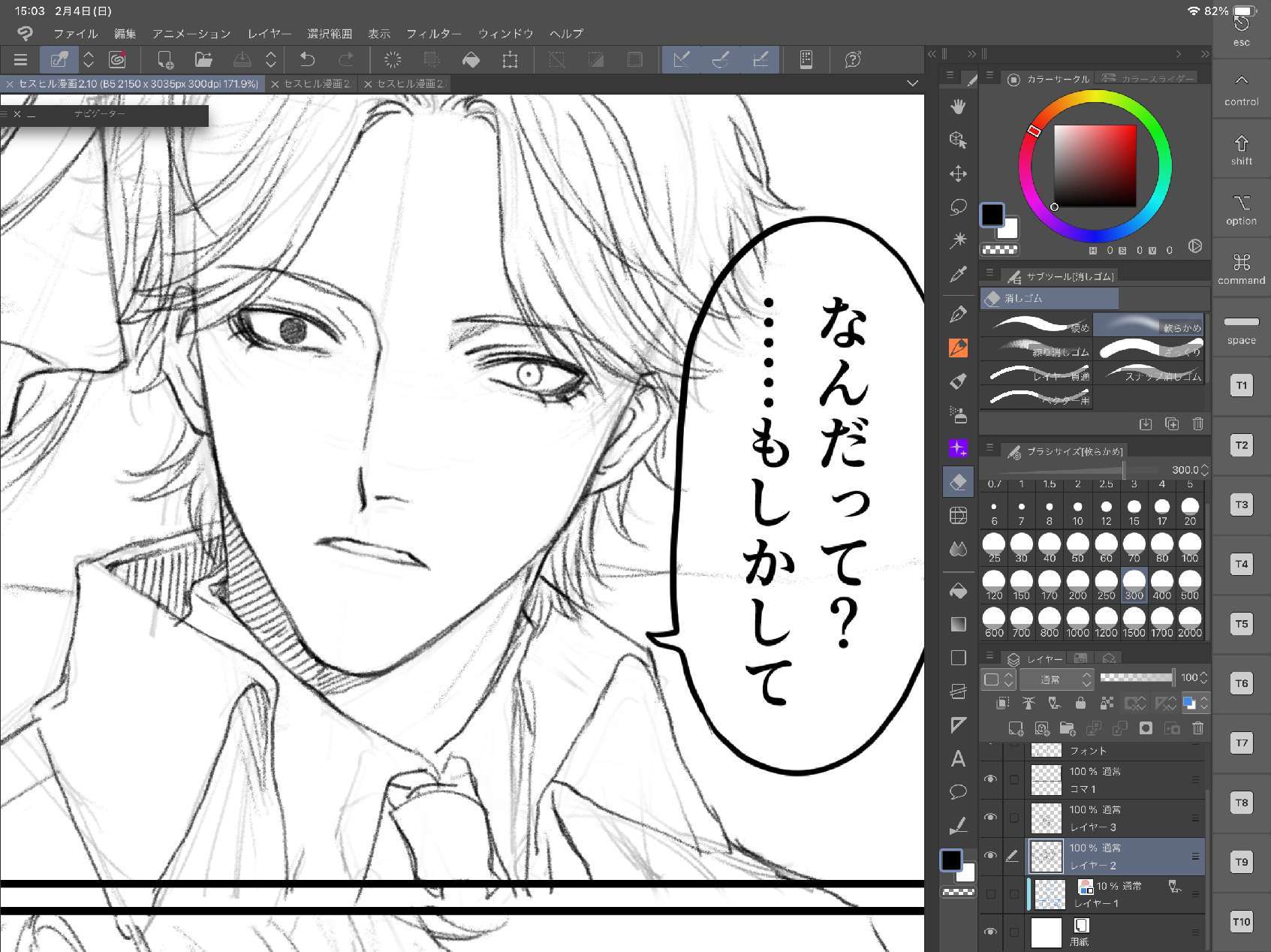Choose the 100 brush size preset

tap(1190, 547)
